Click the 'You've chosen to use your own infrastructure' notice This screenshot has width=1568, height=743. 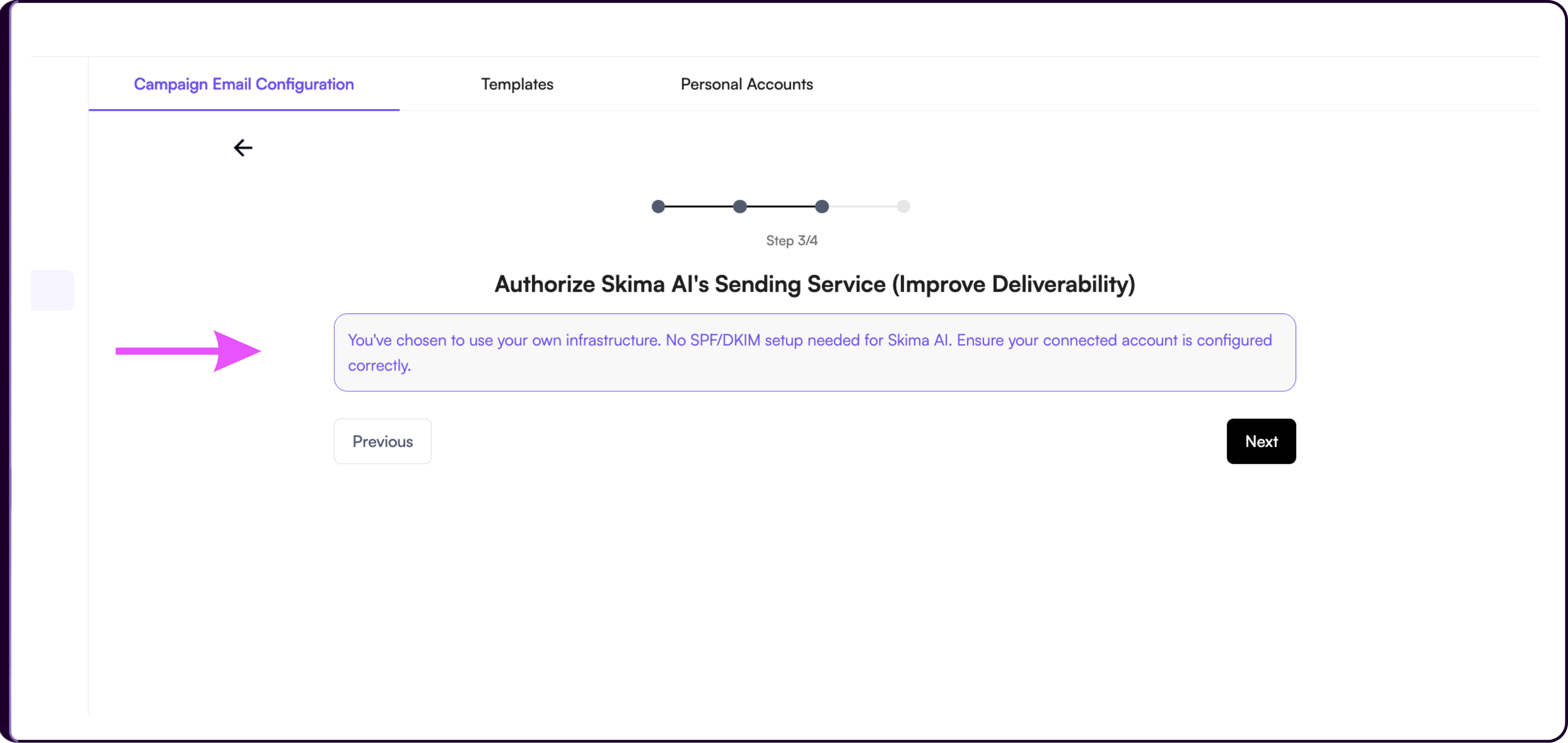[x=814, y=352]
